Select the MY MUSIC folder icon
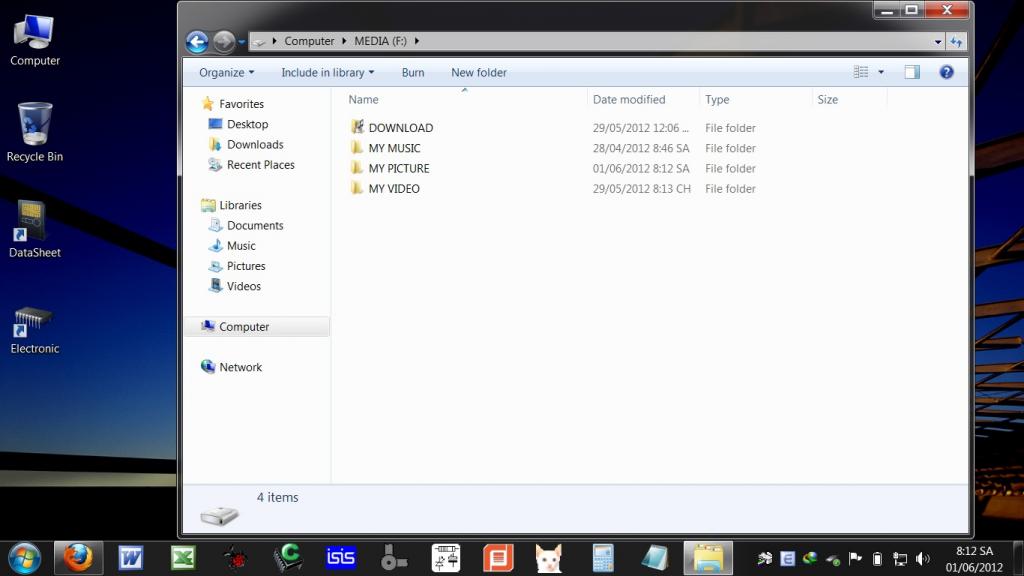 point(357,148)
